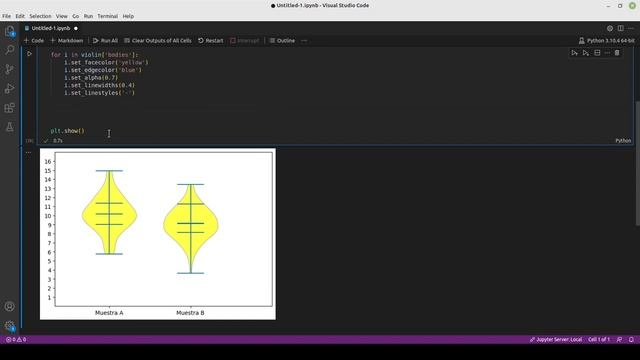Click the violin plot output image

click(158, 234)
